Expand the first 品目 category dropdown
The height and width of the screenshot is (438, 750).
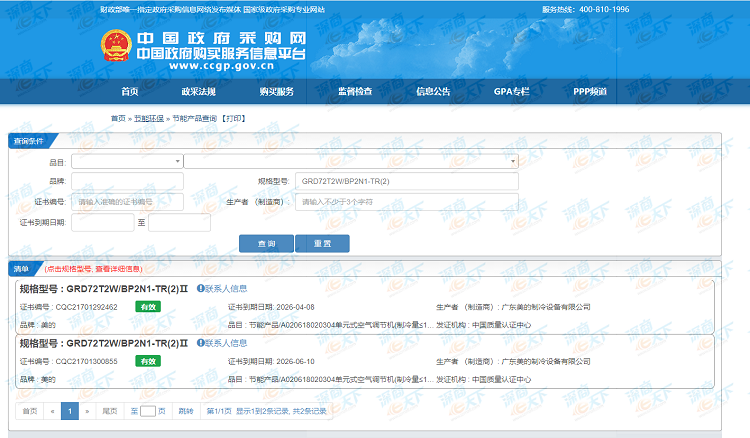click(x=127, y=162)
